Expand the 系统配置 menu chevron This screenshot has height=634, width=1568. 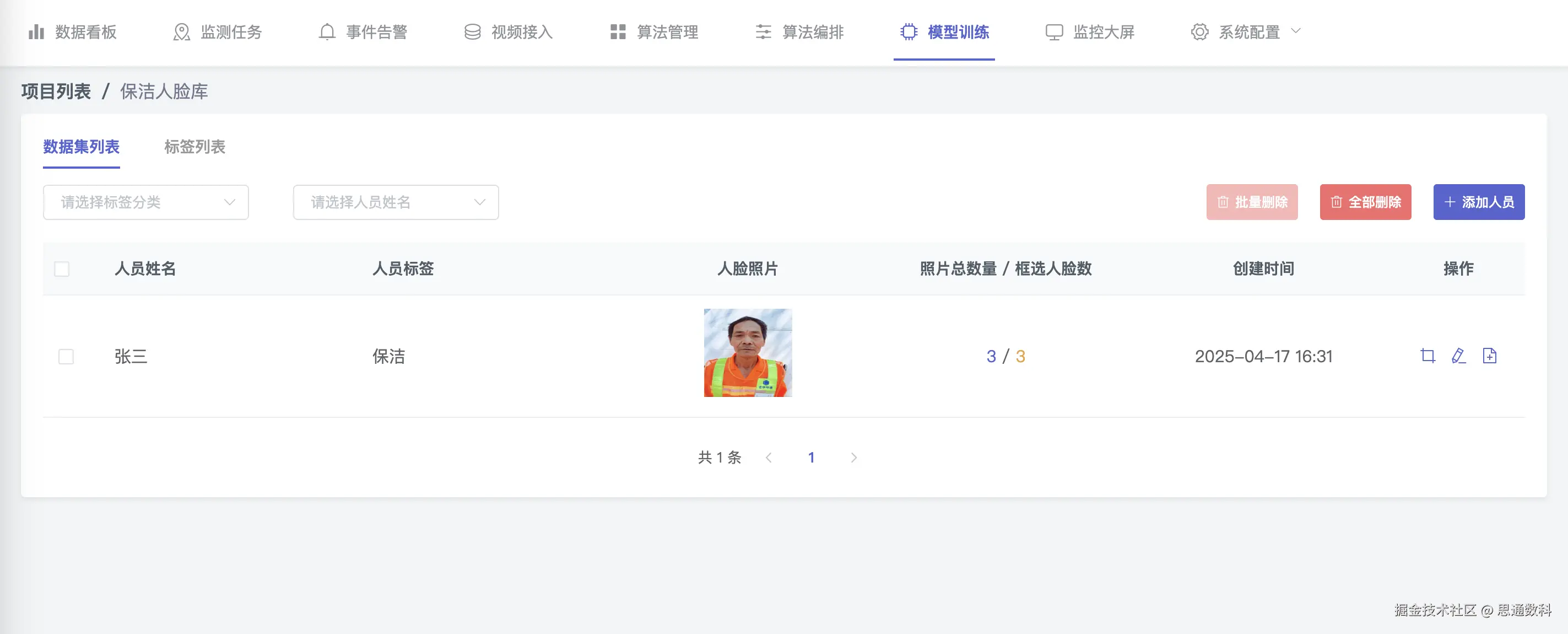point(1296,30)
